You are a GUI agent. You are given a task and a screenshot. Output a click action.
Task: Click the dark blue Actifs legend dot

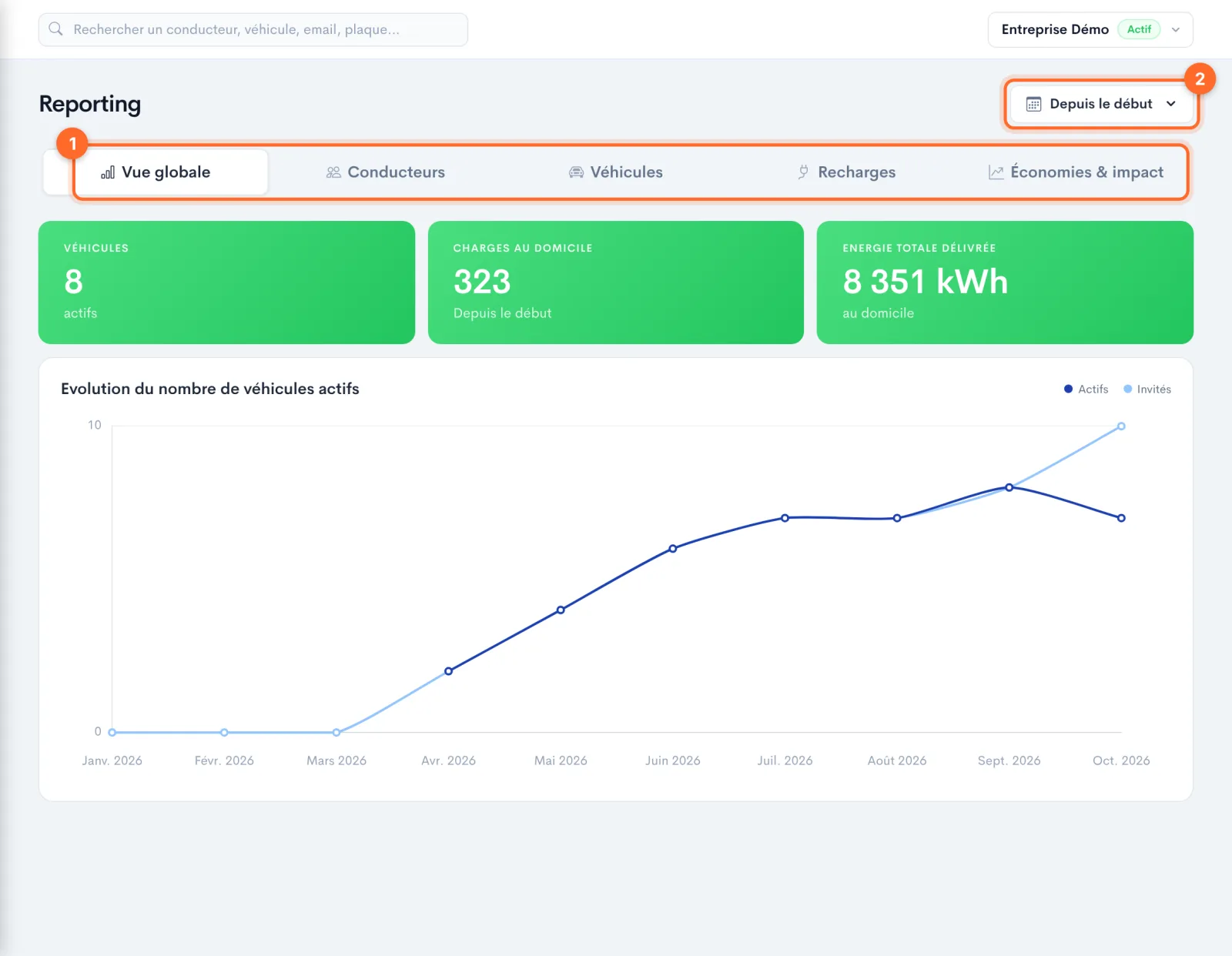coord(1068,389)
